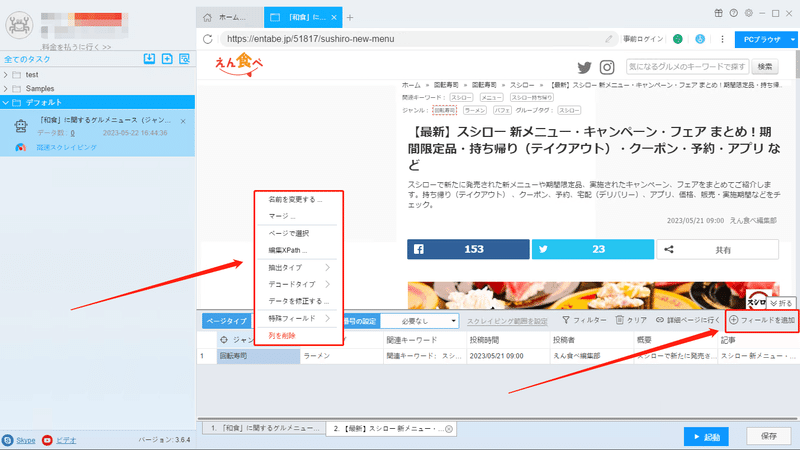The image size is (800, 450).
Task: Click the reload page icon
Action: pos(208,39)
